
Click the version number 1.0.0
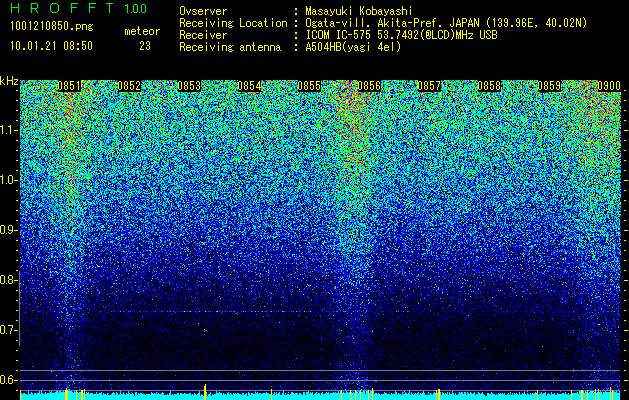(136, 8)
